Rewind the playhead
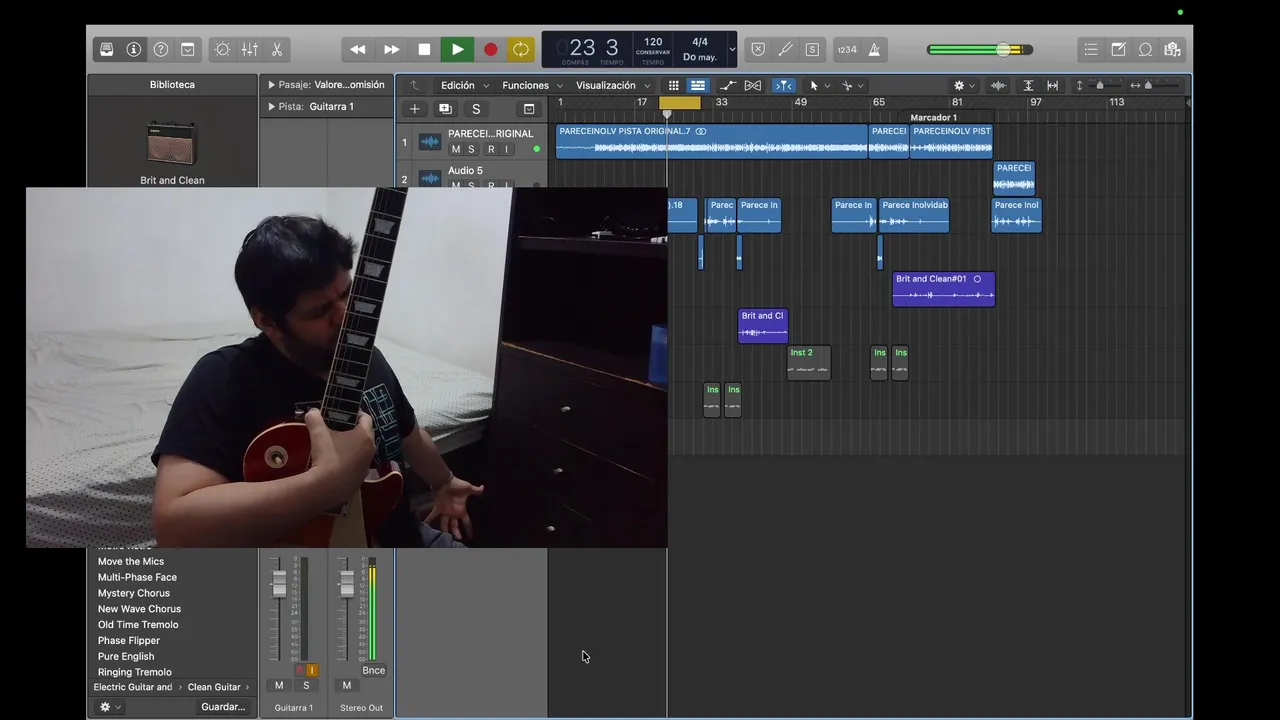The image size is (1280, 720). tap(357, 49)
